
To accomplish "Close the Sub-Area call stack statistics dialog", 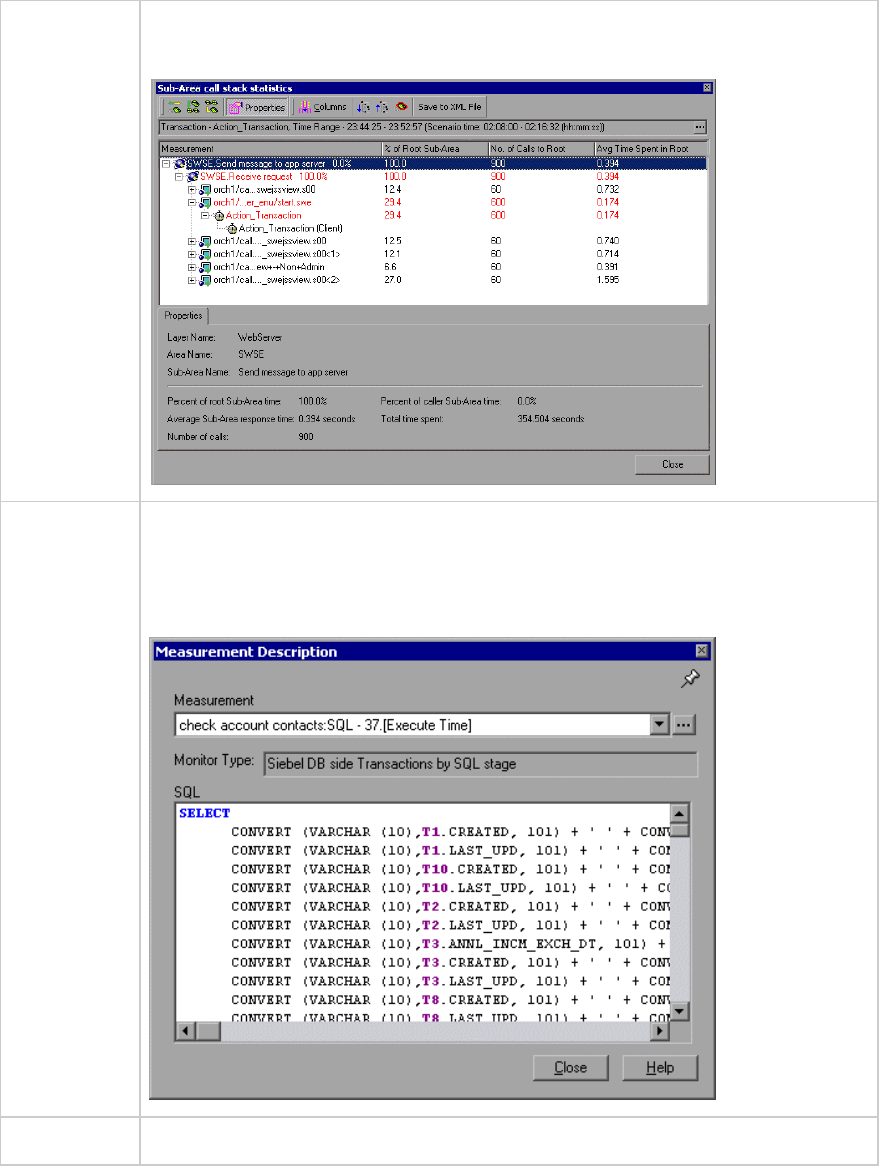I will [x=672, y=465].
